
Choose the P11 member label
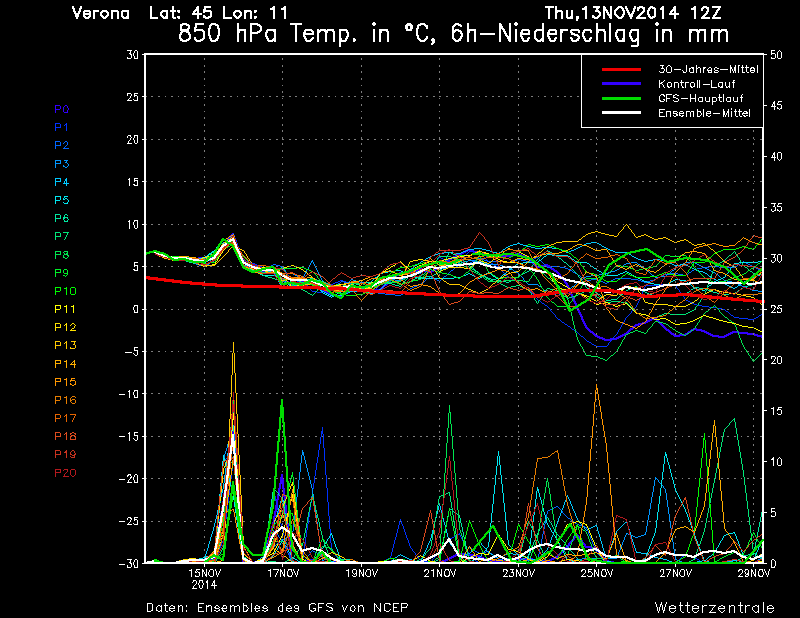pos(65,309)
